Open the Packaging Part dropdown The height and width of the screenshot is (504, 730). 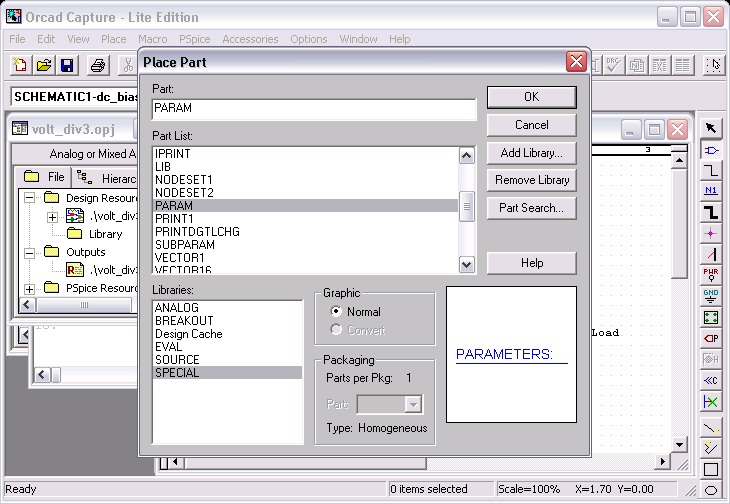tap(413, 405)
